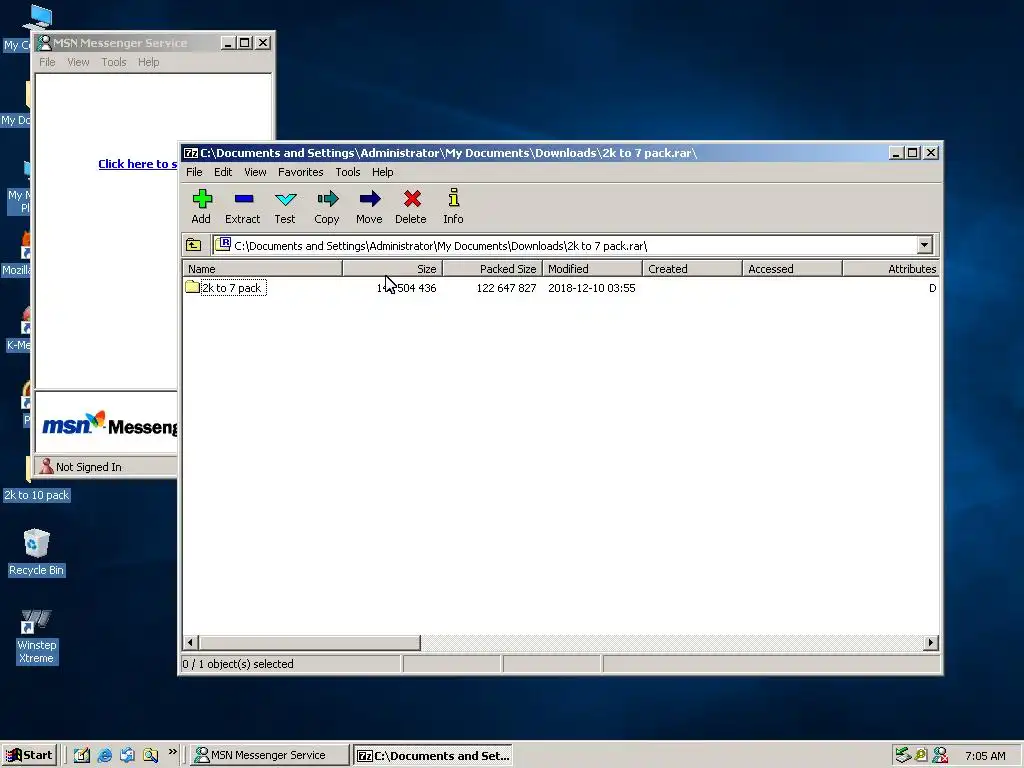Click the C:\Documents and Set... taskbar button
1024x768 pixels.
[432, 756]
